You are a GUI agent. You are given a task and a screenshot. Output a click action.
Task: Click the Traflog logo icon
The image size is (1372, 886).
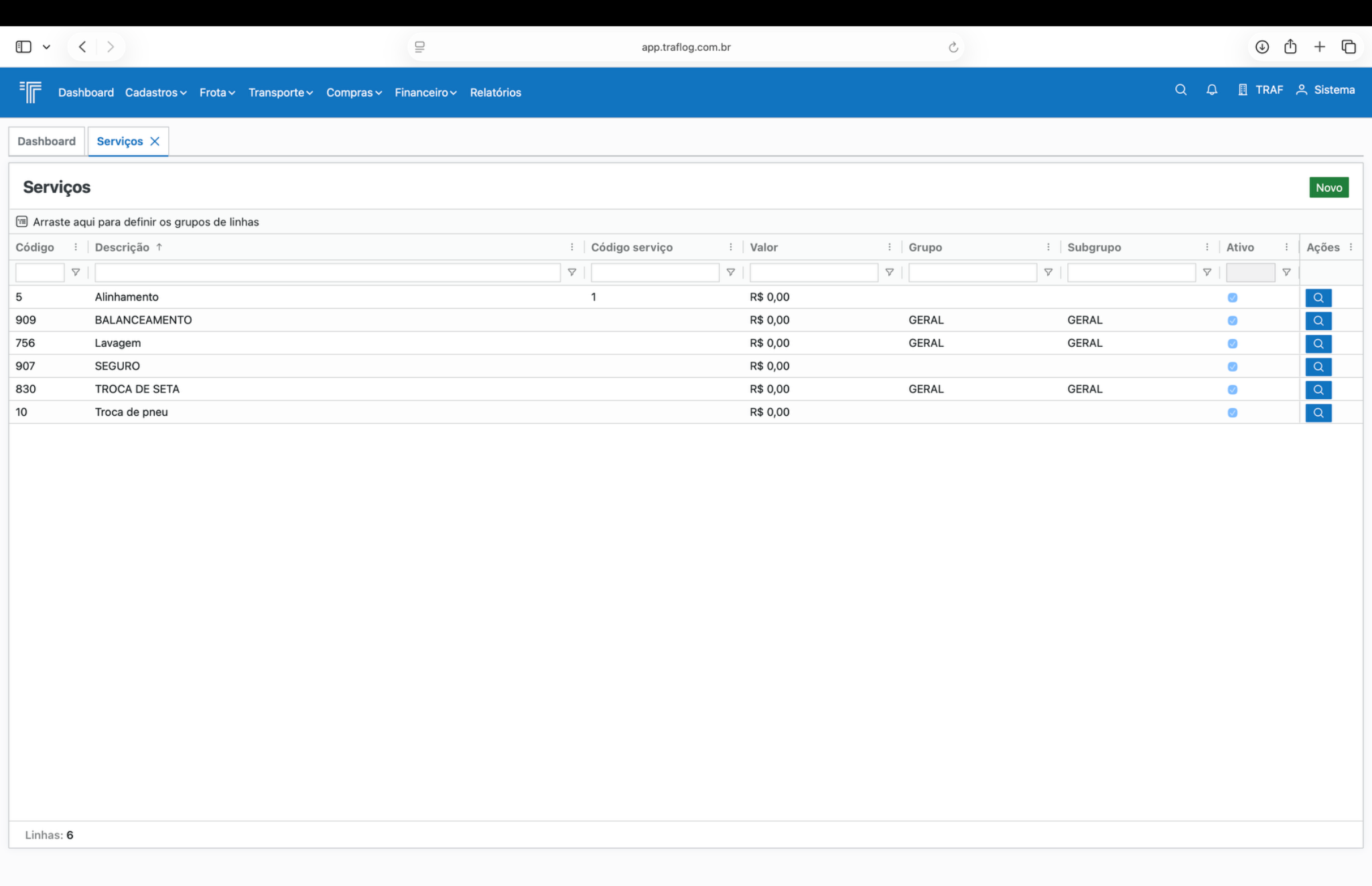(x=31, y=92)
